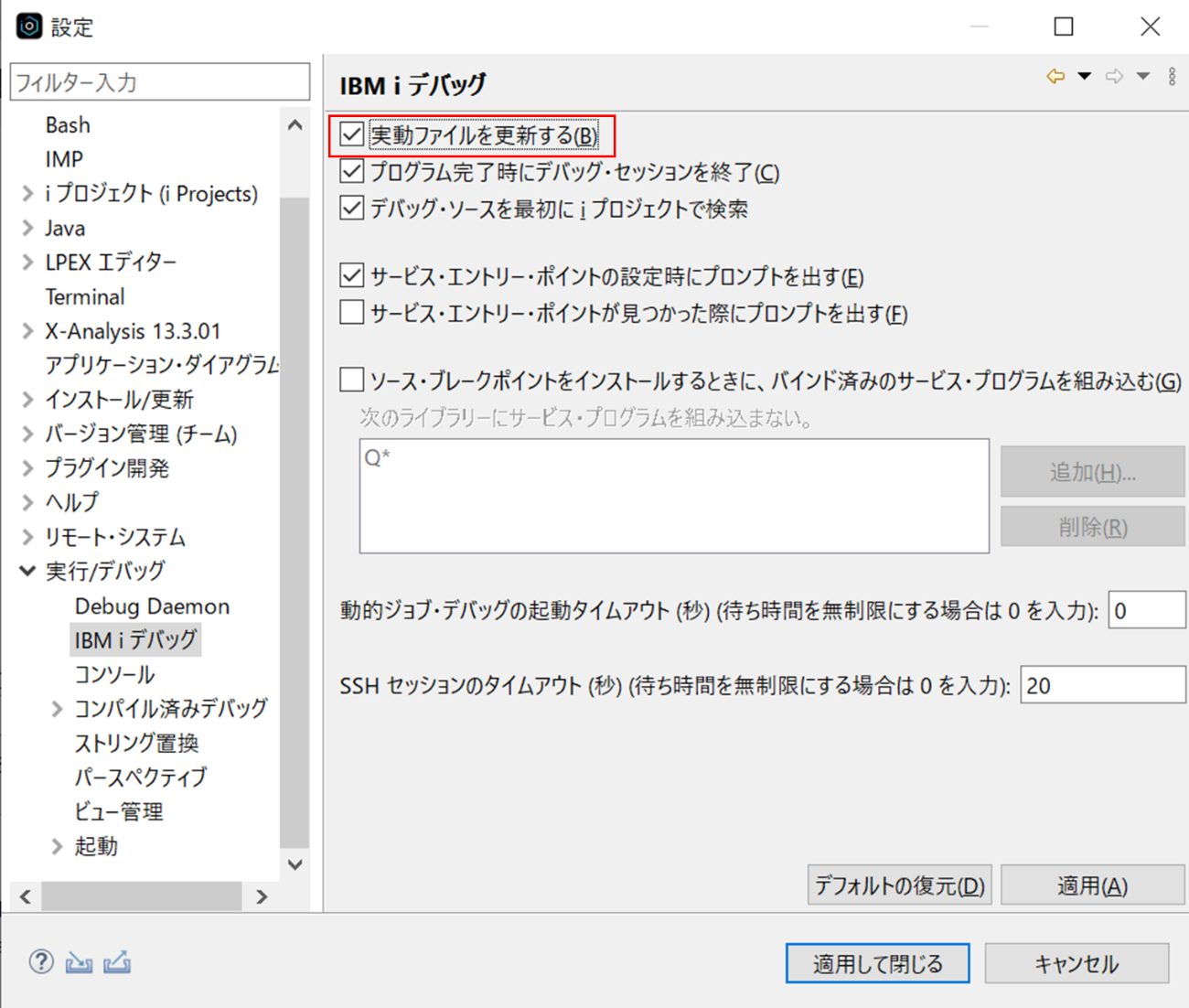1189x1008 pixels.
Task: Select Bash in the preferences tree
Action: coord(68,124)
